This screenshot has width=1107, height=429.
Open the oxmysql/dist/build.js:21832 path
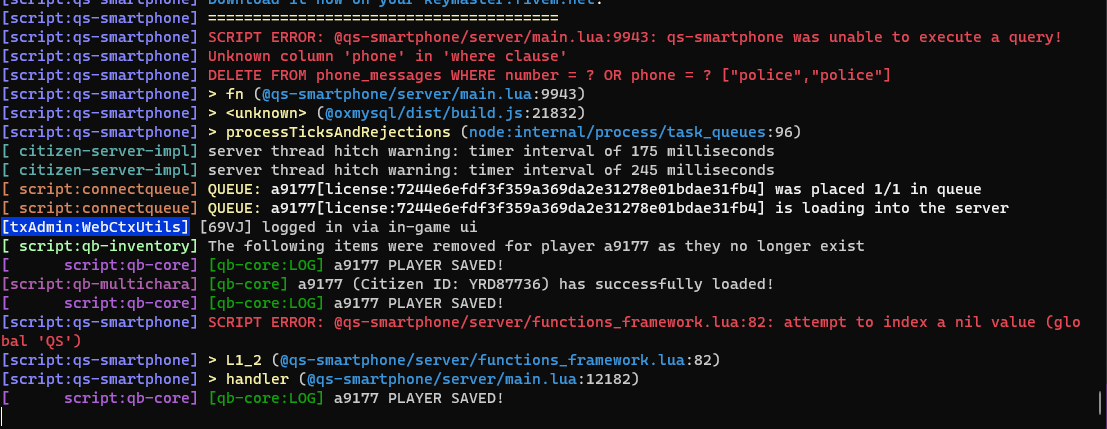coord(455,113)
